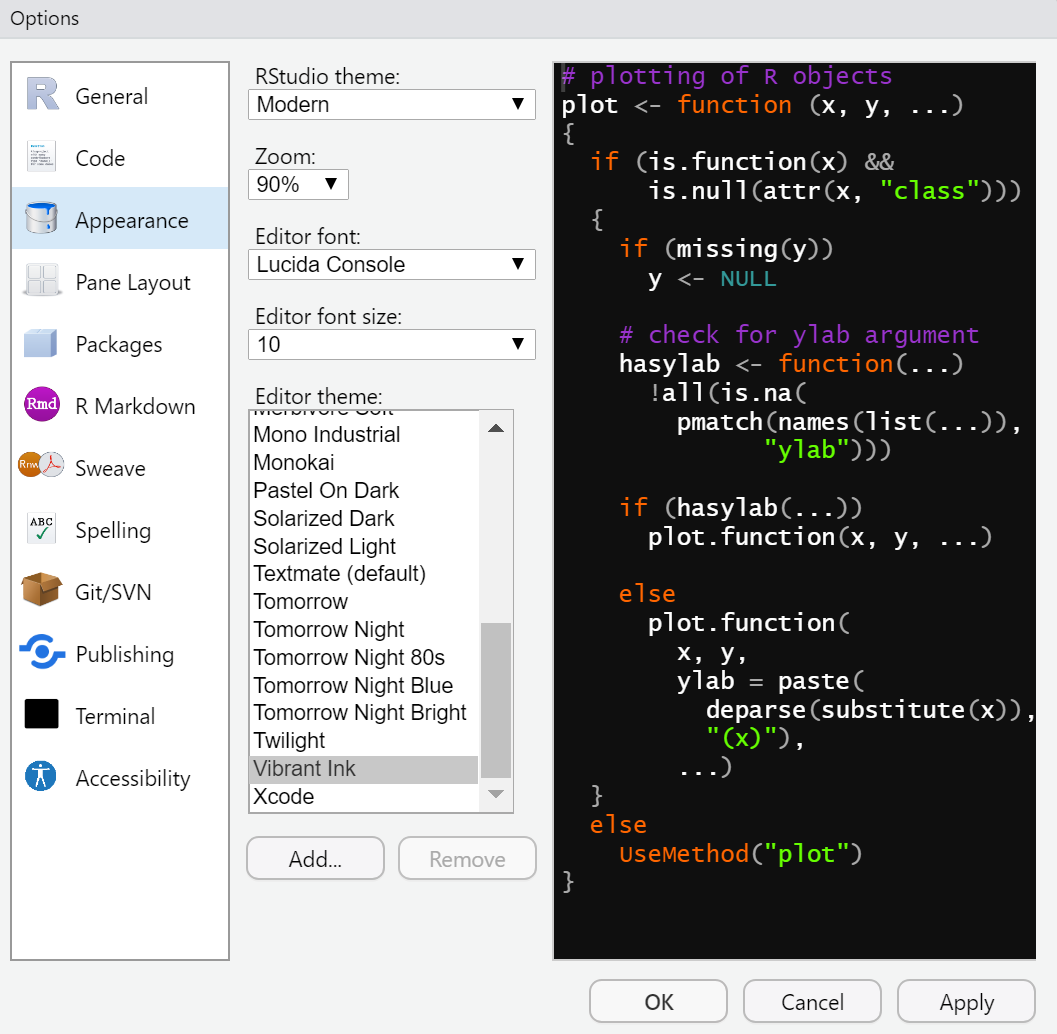Open the Accessibility settings section
This screenshot has width=1057, height=1034.
[x=120, y=777]
